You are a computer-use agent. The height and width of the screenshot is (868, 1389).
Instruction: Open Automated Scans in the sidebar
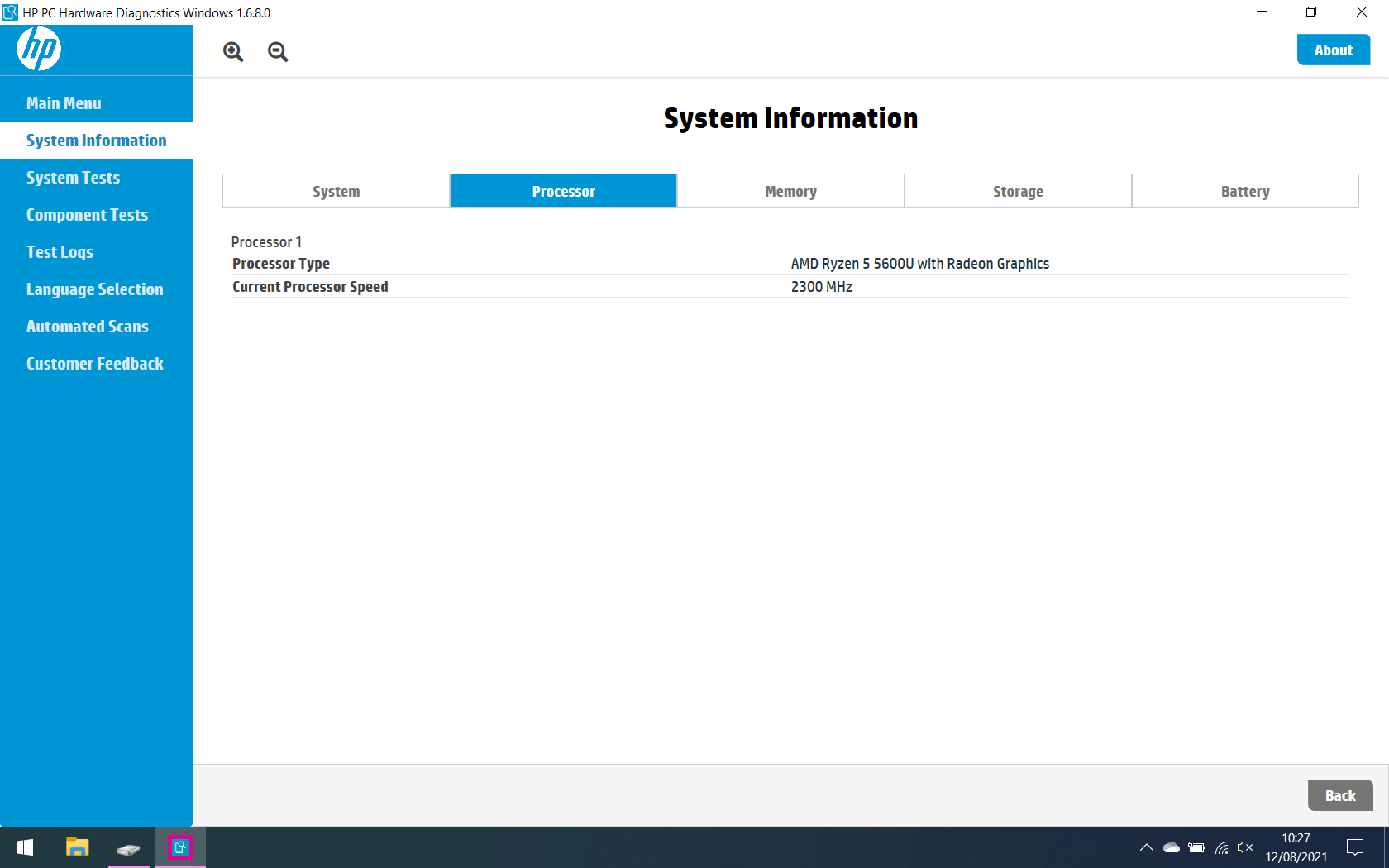tap(96, 327)
